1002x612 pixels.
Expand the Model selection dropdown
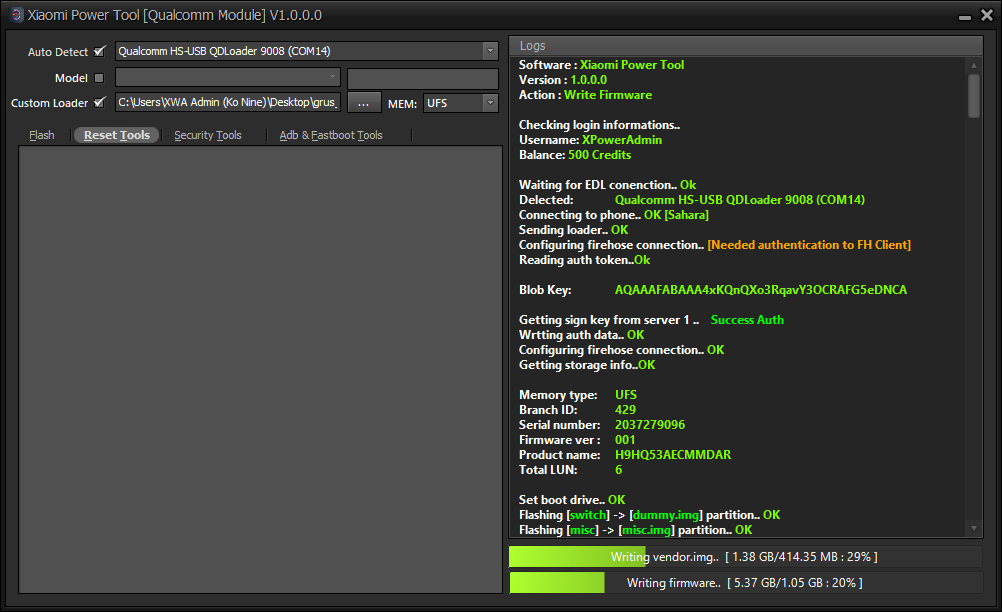click(333, 78)
